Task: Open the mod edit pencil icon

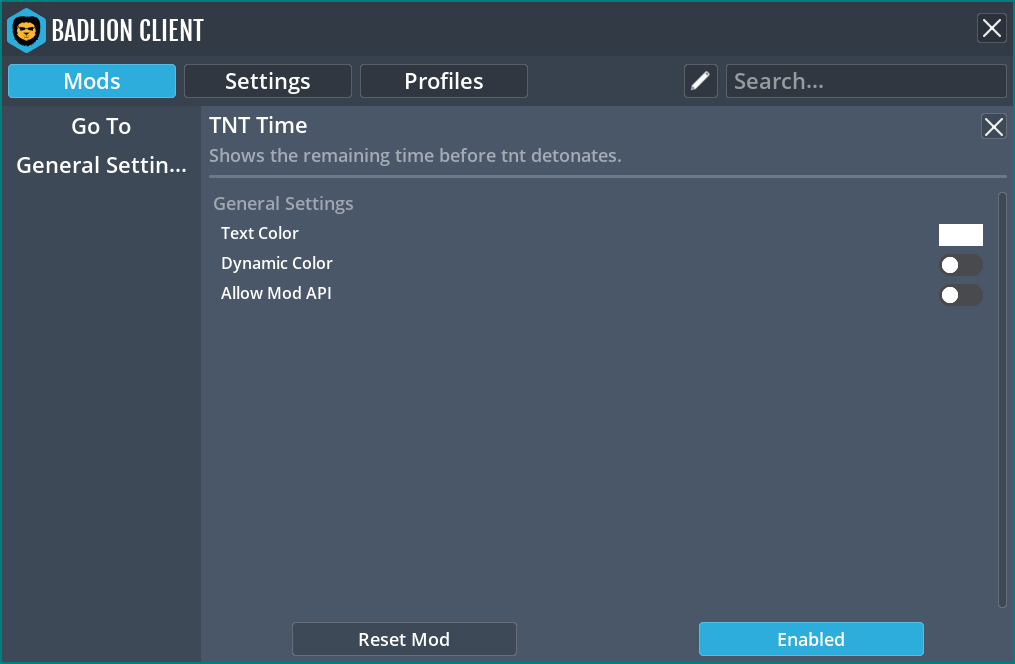Action: tap(700, 81)
